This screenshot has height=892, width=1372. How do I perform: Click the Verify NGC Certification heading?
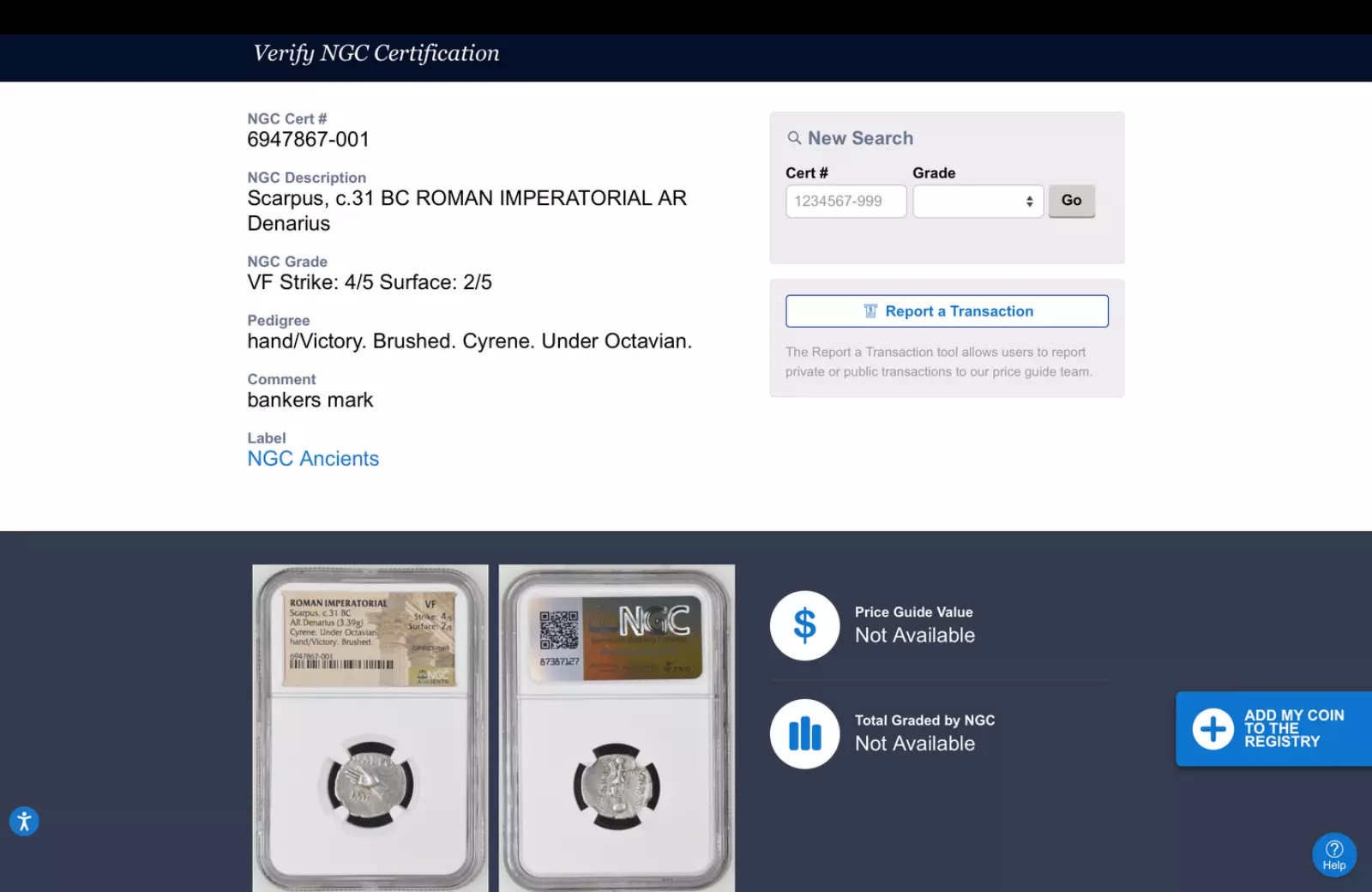(x=376, y=53)
